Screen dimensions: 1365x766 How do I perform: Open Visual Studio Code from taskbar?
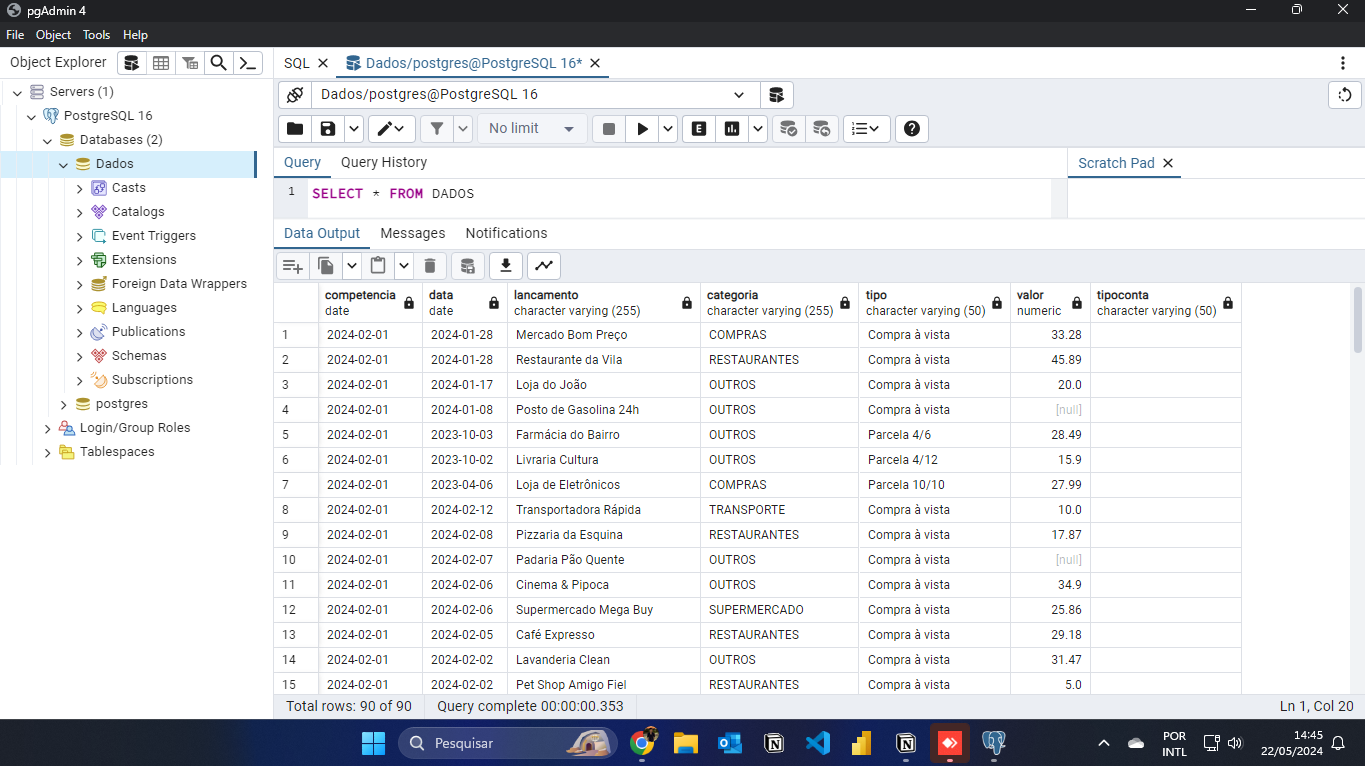coord(817,743)
